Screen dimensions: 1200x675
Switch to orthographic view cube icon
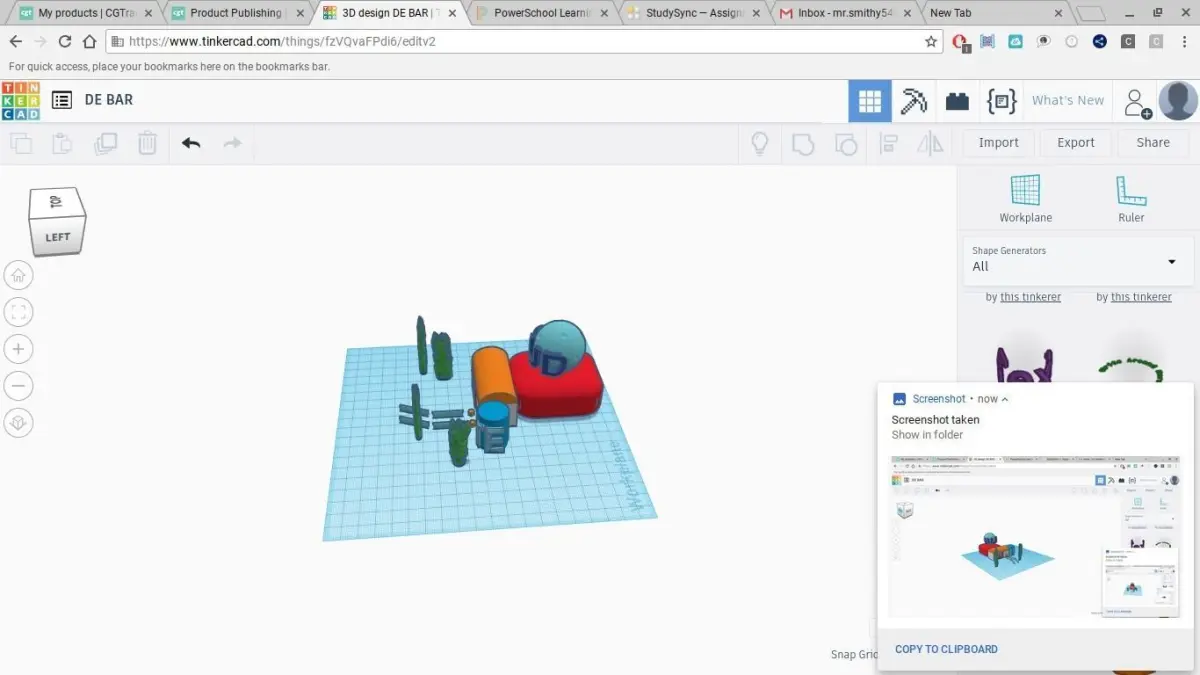[x=18, y=423]
